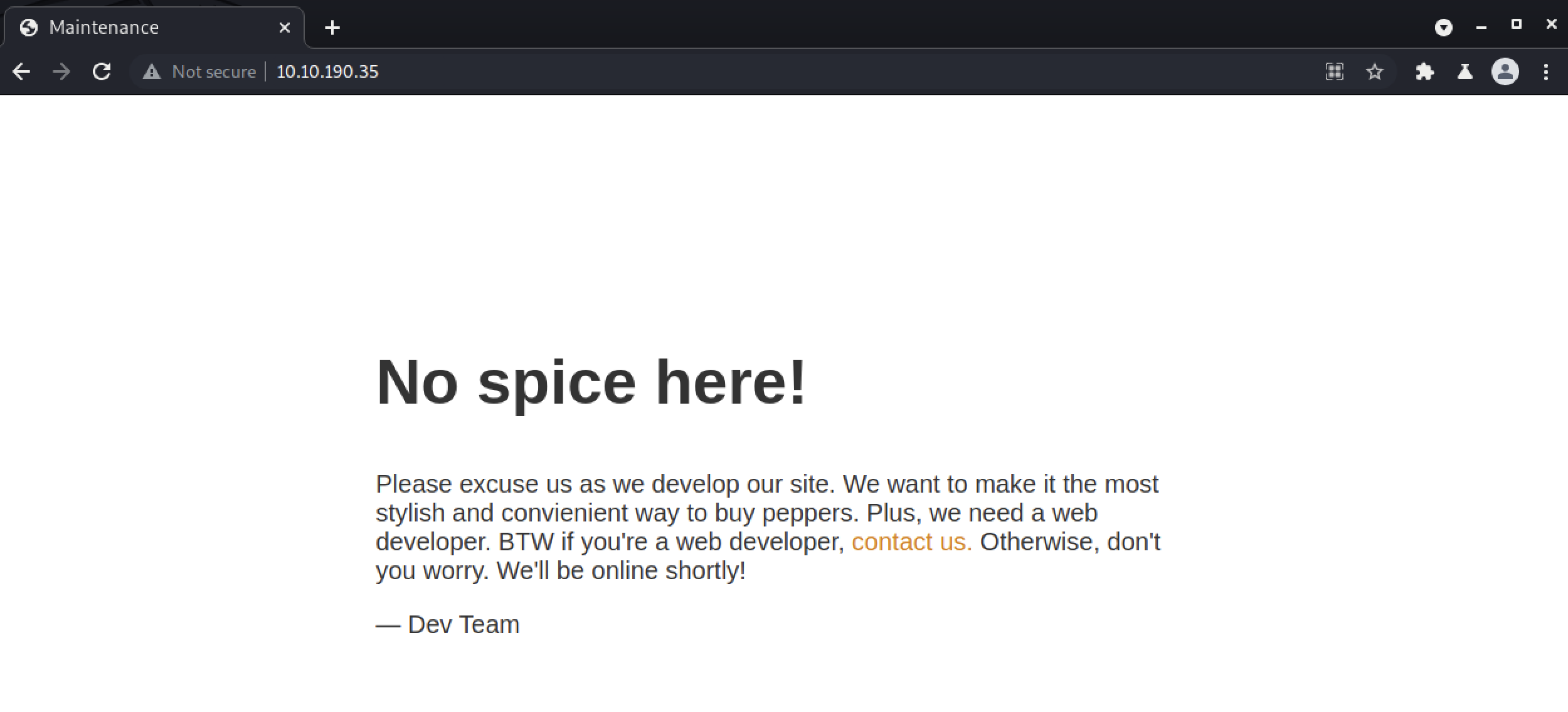Click the browser back arrow
1568x712 pixels.
tap(21, 71)
